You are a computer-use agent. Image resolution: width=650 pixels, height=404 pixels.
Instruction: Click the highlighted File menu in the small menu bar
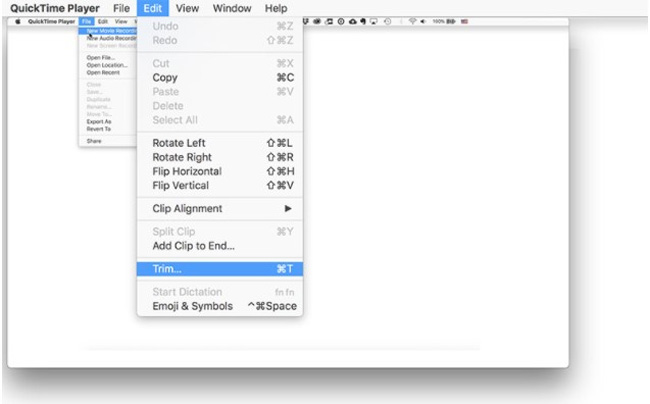coord(86,22)
